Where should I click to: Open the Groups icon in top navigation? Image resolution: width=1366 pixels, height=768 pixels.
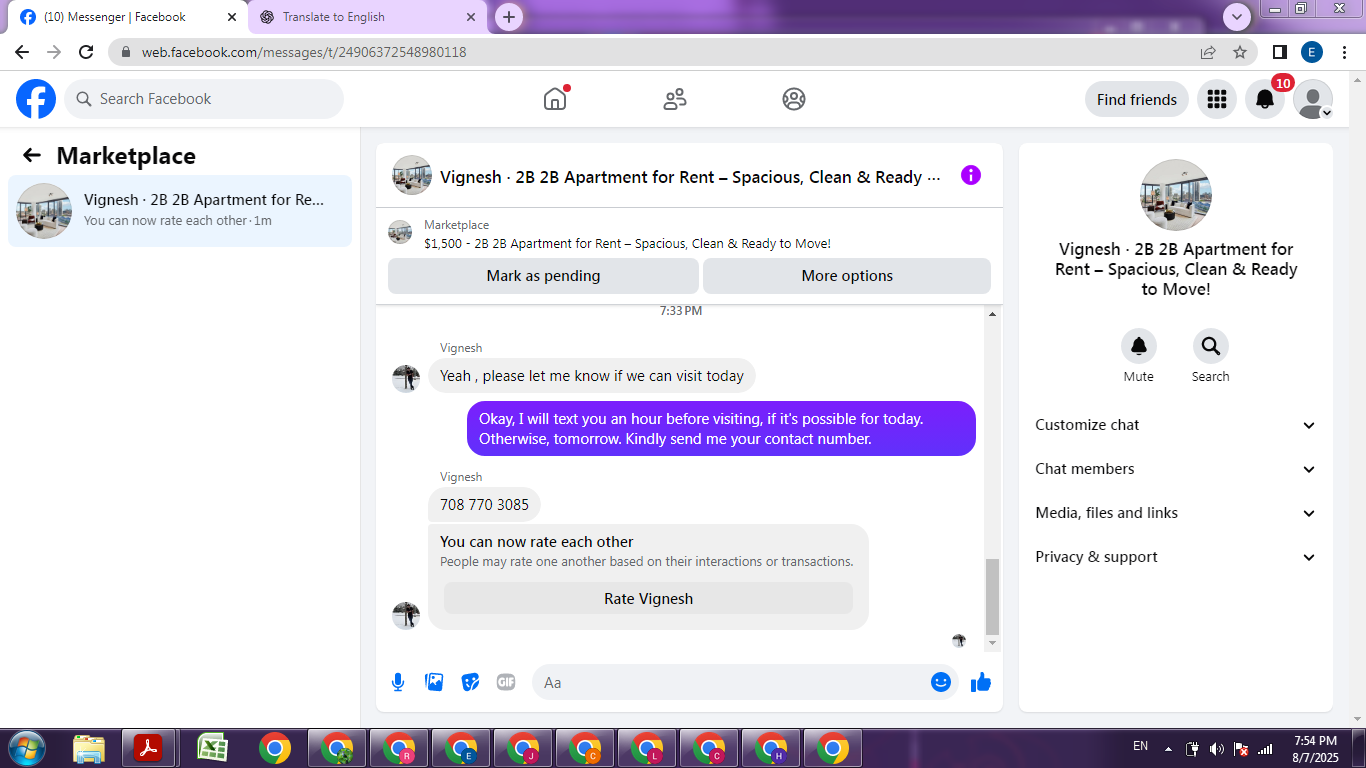tap(794, 99)
